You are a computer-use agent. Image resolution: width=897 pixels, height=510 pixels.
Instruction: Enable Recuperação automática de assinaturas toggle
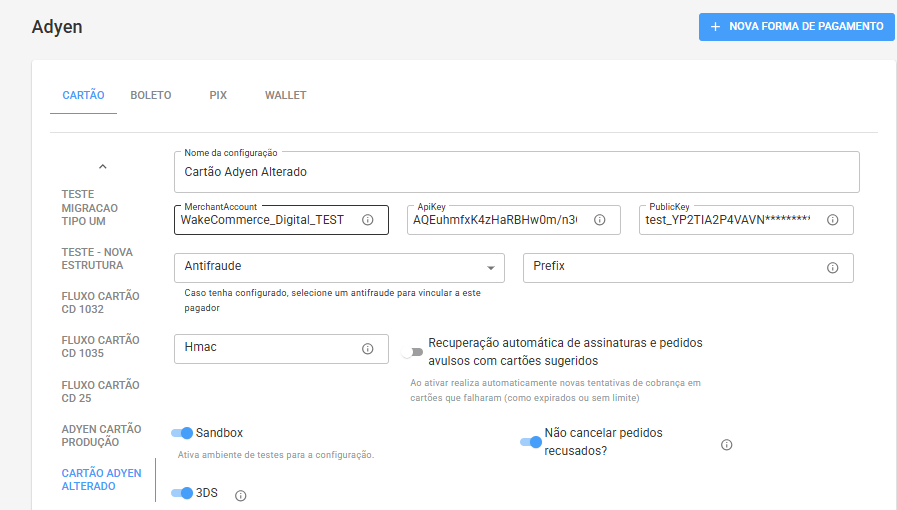tap(412, 352)
